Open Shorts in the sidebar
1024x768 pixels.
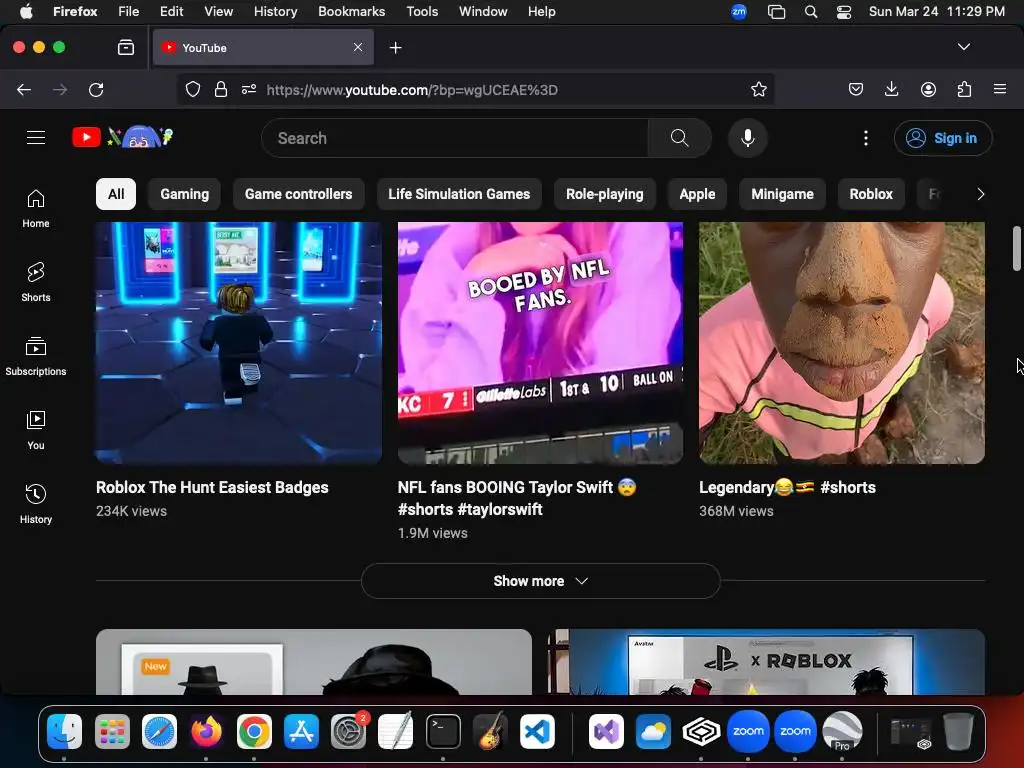point(36,282)
